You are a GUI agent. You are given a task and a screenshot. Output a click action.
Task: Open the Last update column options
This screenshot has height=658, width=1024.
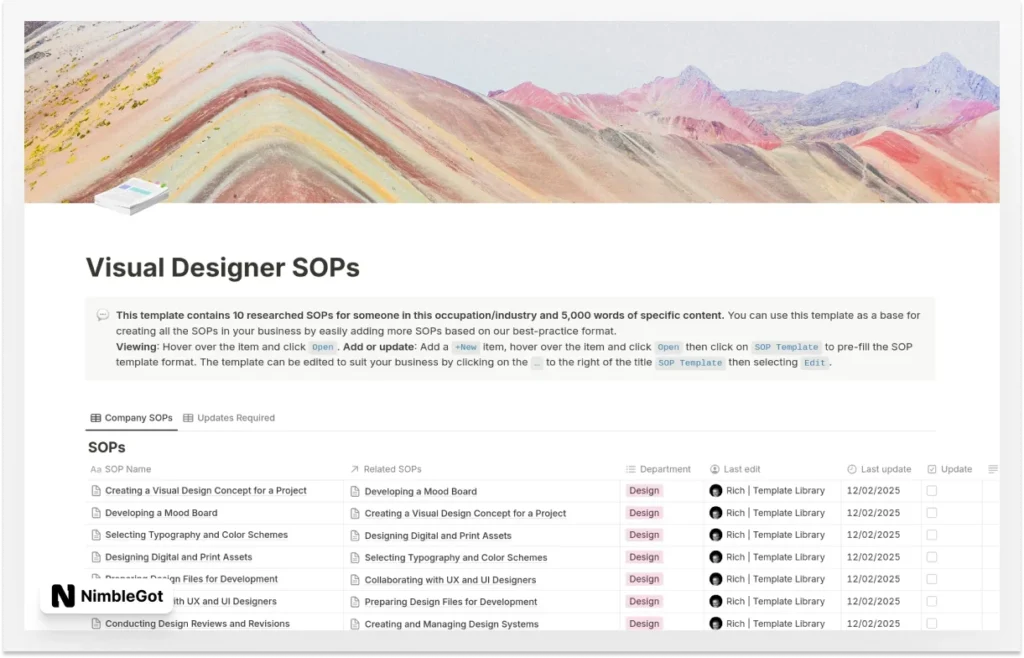885,469
